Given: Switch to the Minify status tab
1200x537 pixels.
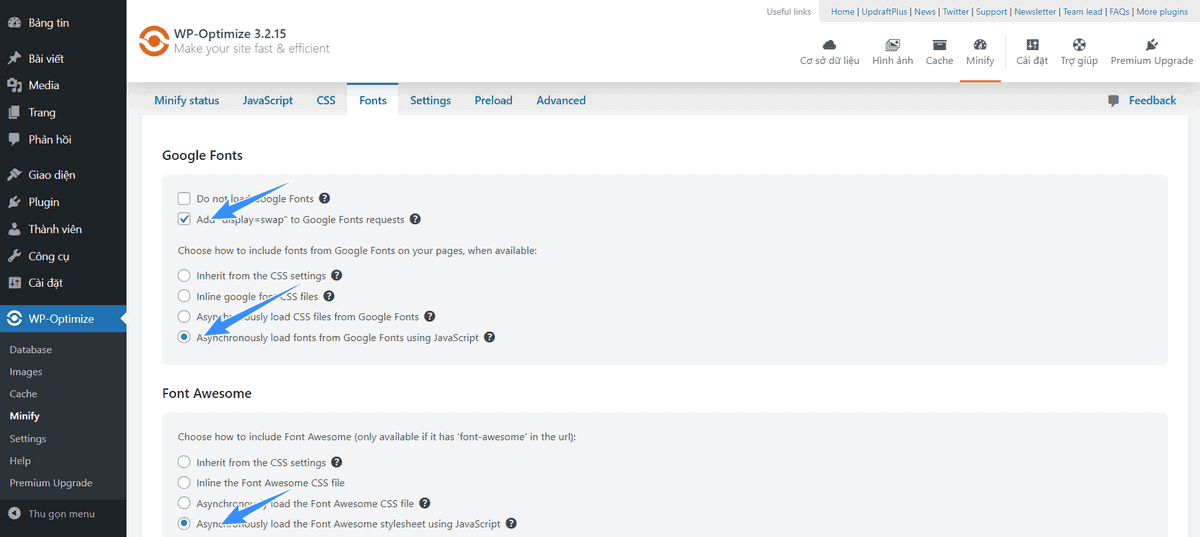Looking at the screenshot, I should click(187, 100).
